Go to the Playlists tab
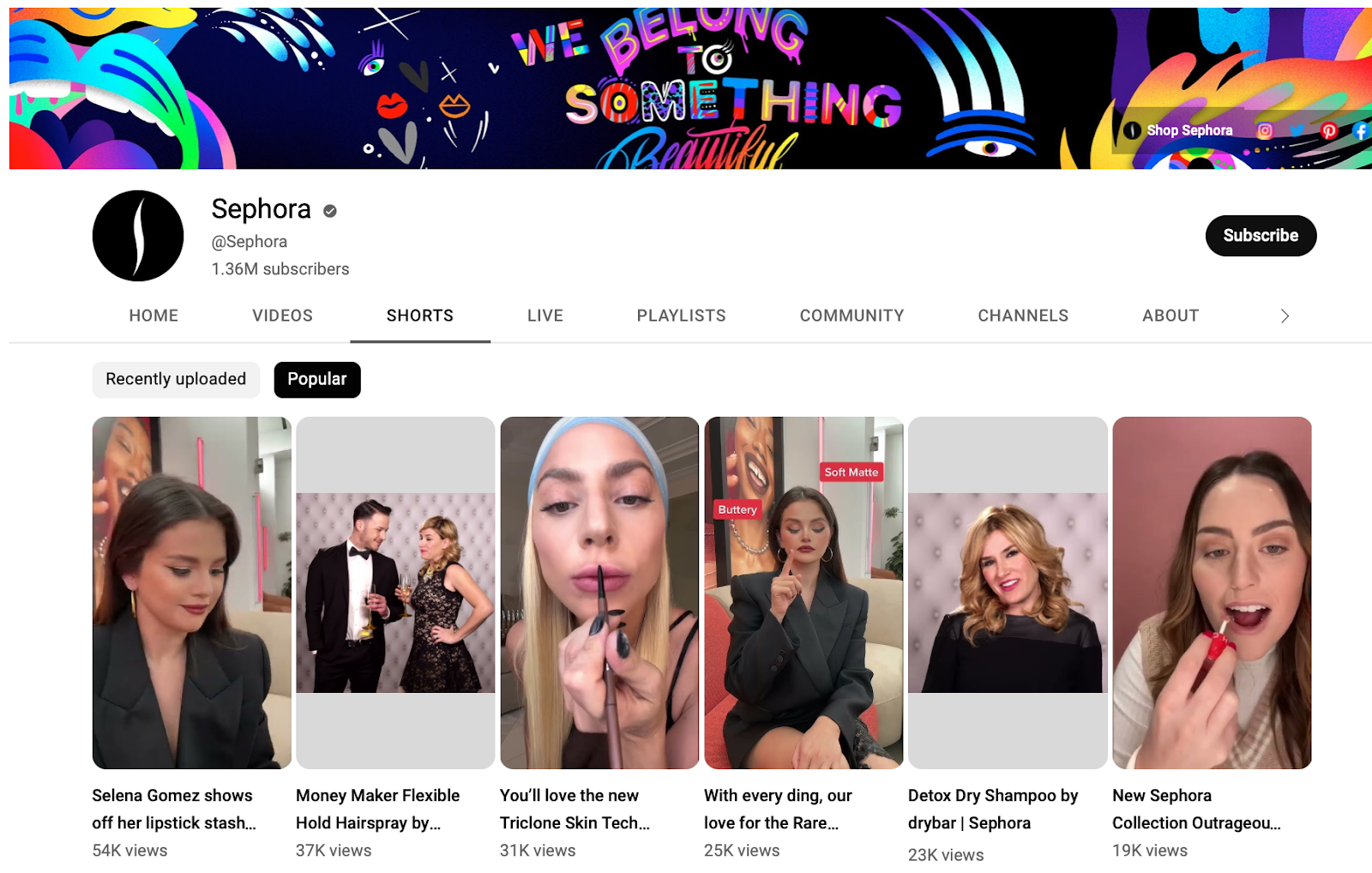Image resolution: width=1372 pixels, height=873 pixels. (682, 316)
